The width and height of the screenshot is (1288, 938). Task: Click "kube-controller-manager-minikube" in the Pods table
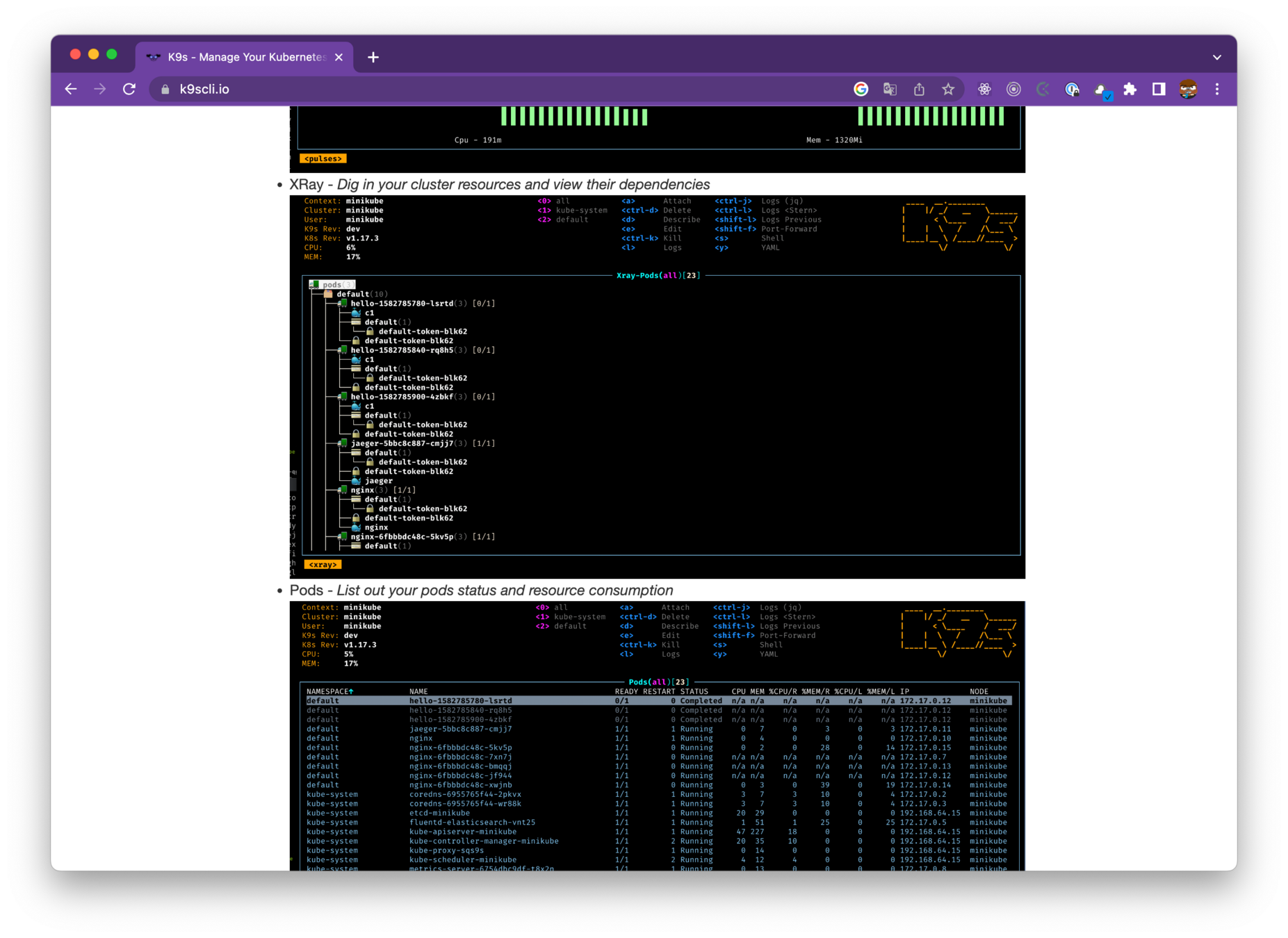pos(484,841)
